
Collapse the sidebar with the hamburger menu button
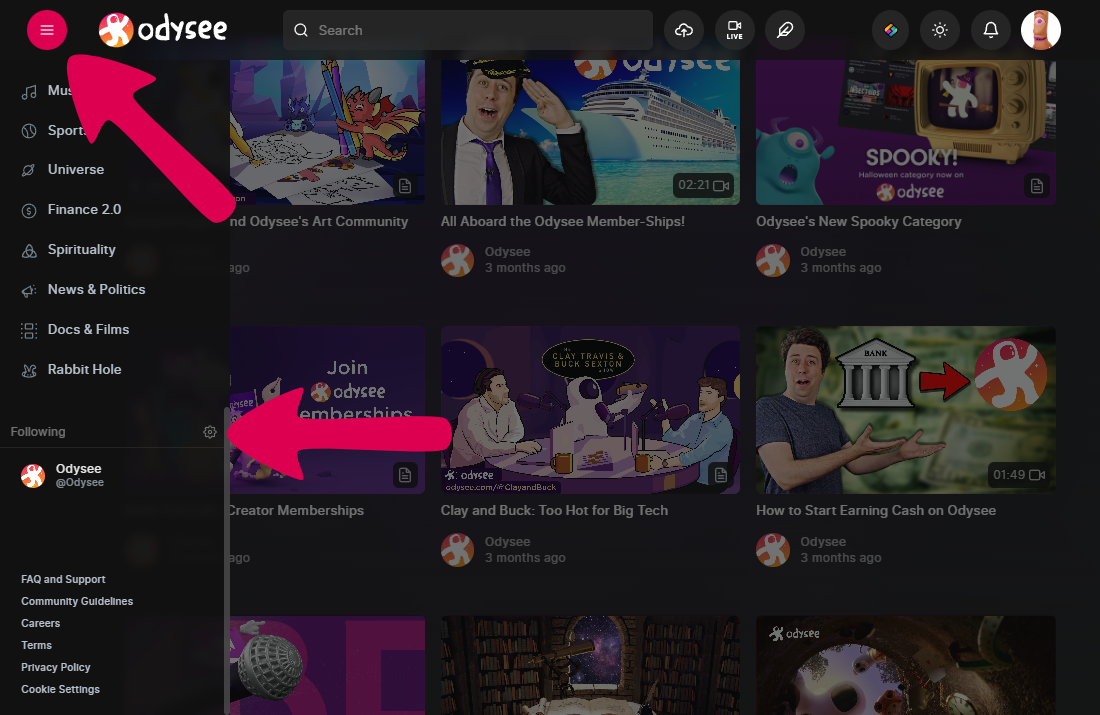(47, 30)
